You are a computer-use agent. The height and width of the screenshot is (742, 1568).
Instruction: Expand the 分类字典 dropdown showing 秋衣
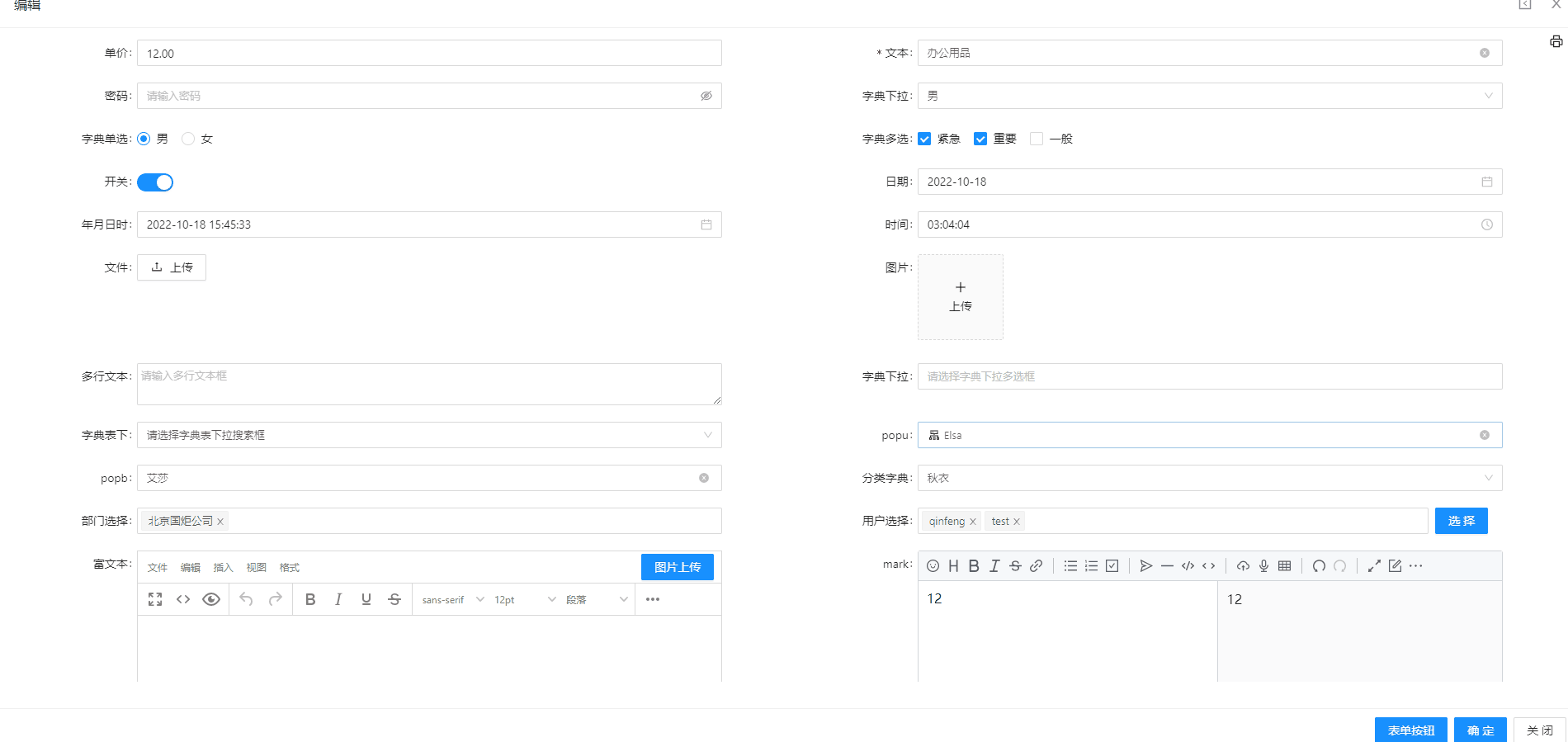point(1210,478)
